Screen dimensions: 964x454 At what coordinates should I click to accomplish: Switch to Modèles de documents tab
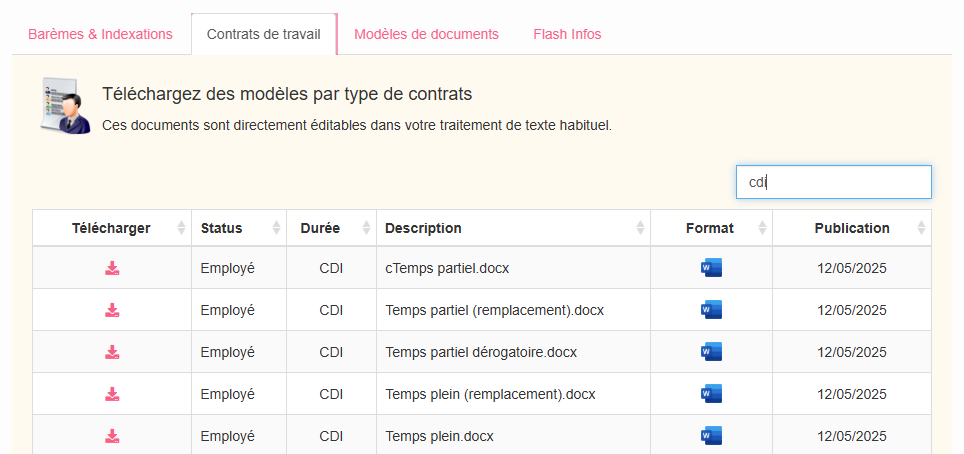click(426, 34)
